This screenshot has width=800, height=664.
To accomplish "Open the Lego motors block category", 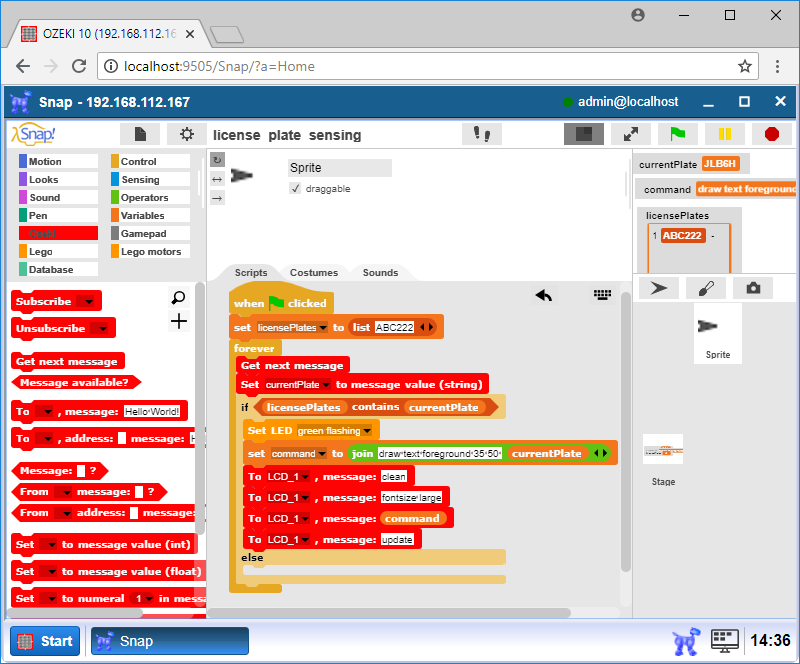I will coord(151,251).
